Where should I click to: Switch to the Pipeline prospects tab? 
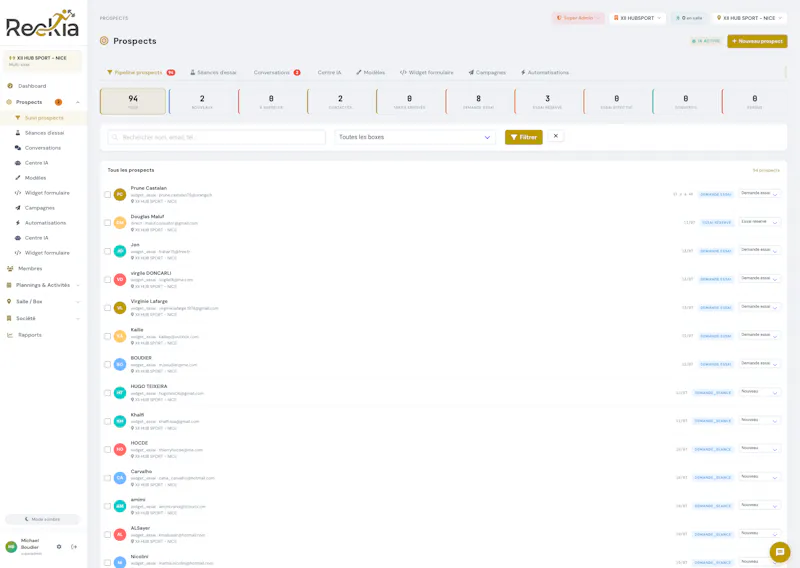(x=141, y=72)
